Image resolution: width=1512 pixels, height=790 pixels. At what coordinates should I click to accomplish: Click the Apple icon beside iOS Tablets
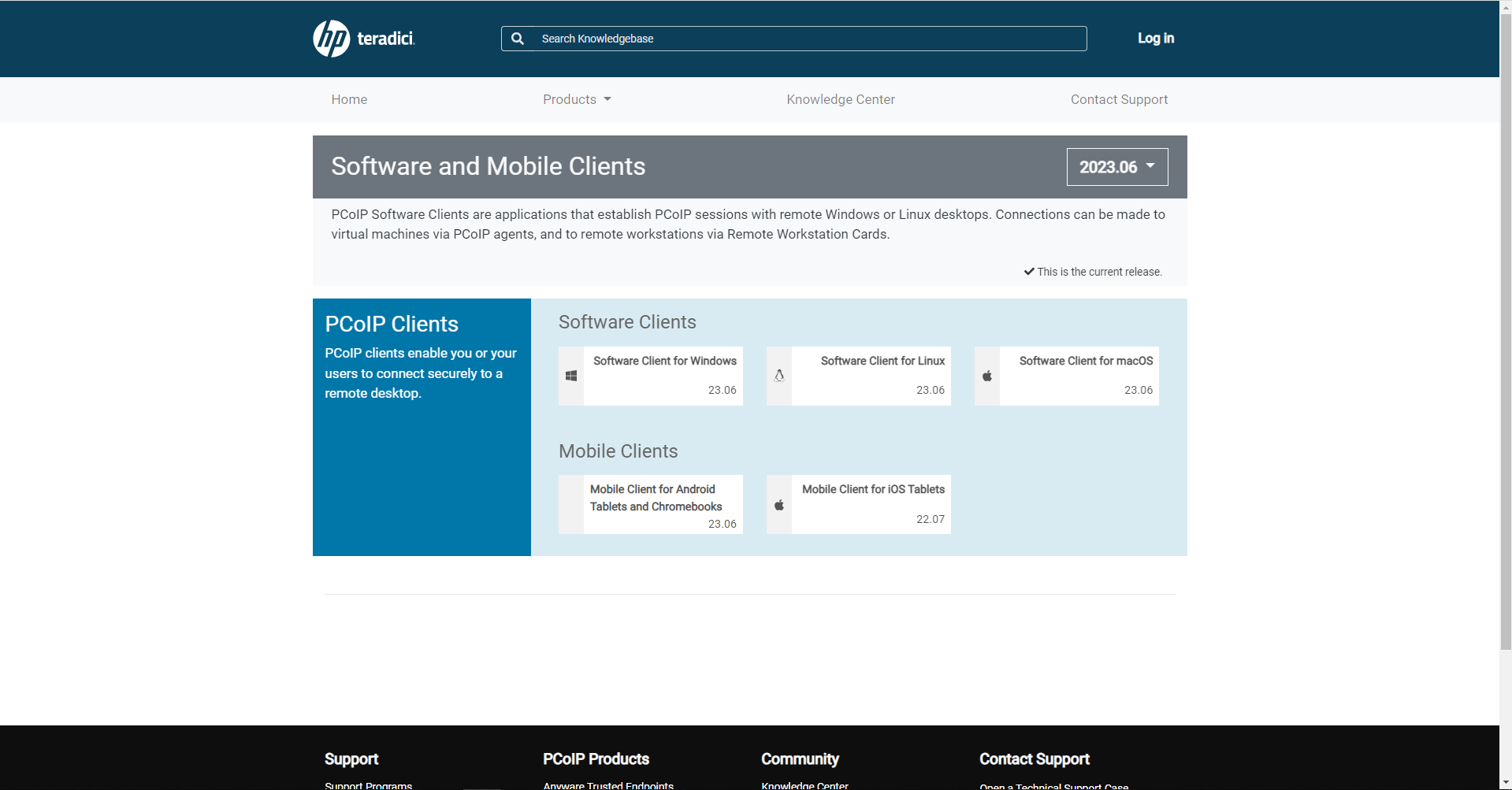[x=779, y=505]
